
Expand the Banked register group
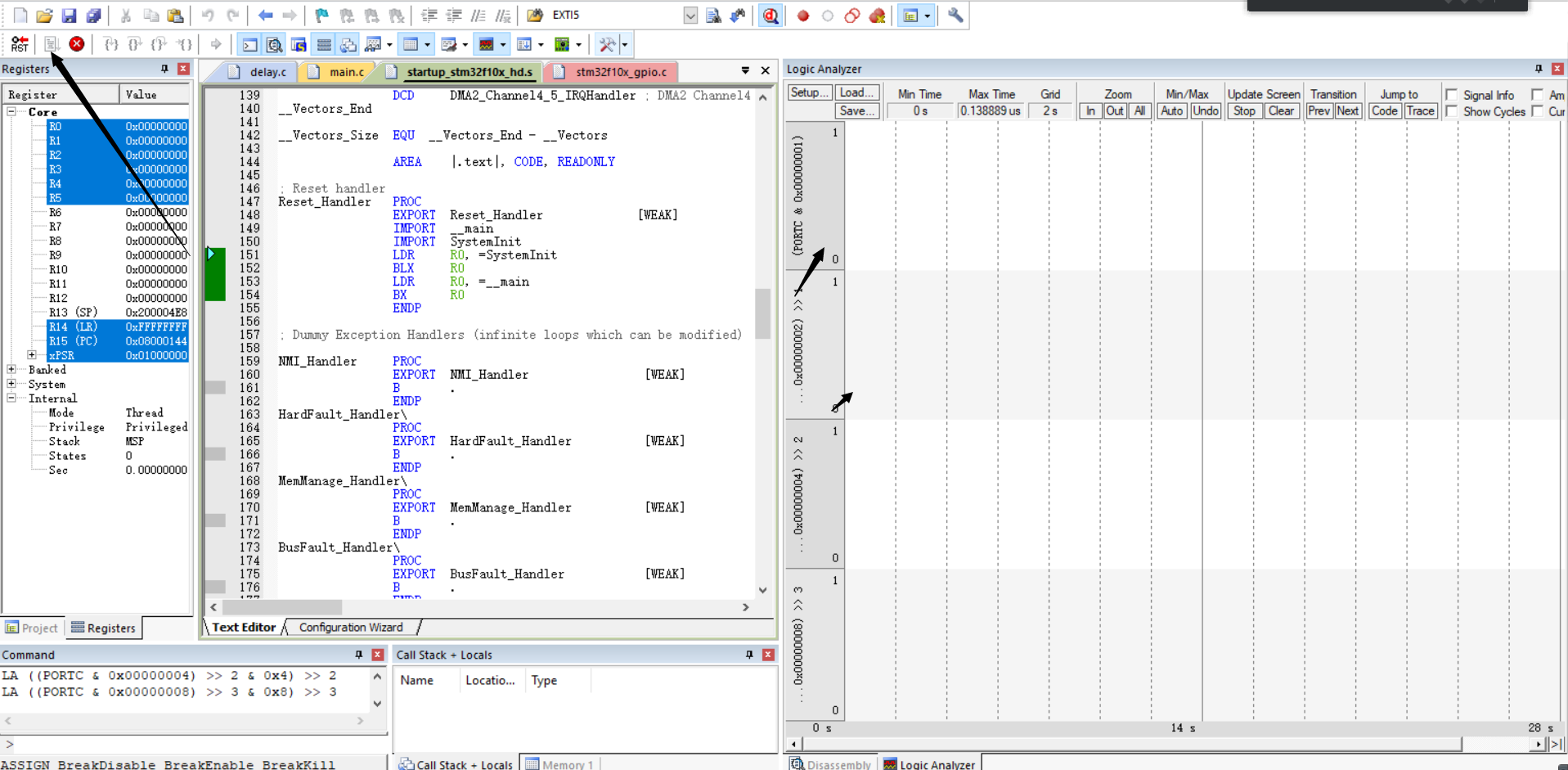click(x=12, y=369)
